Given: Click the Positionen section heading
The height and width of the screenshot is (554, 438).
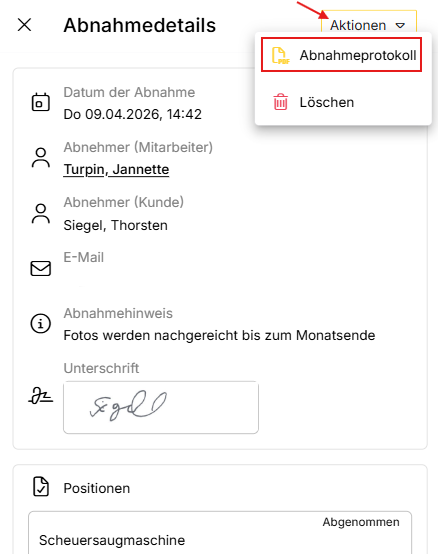Looking at the screenshot, I should (97, 488).
